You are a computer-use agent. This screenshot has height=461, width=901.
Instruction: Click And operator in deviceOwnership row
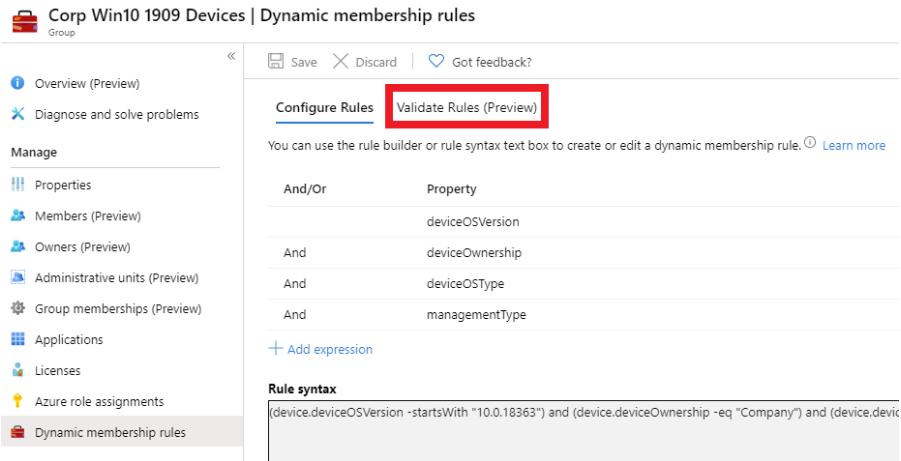point(295,253)
